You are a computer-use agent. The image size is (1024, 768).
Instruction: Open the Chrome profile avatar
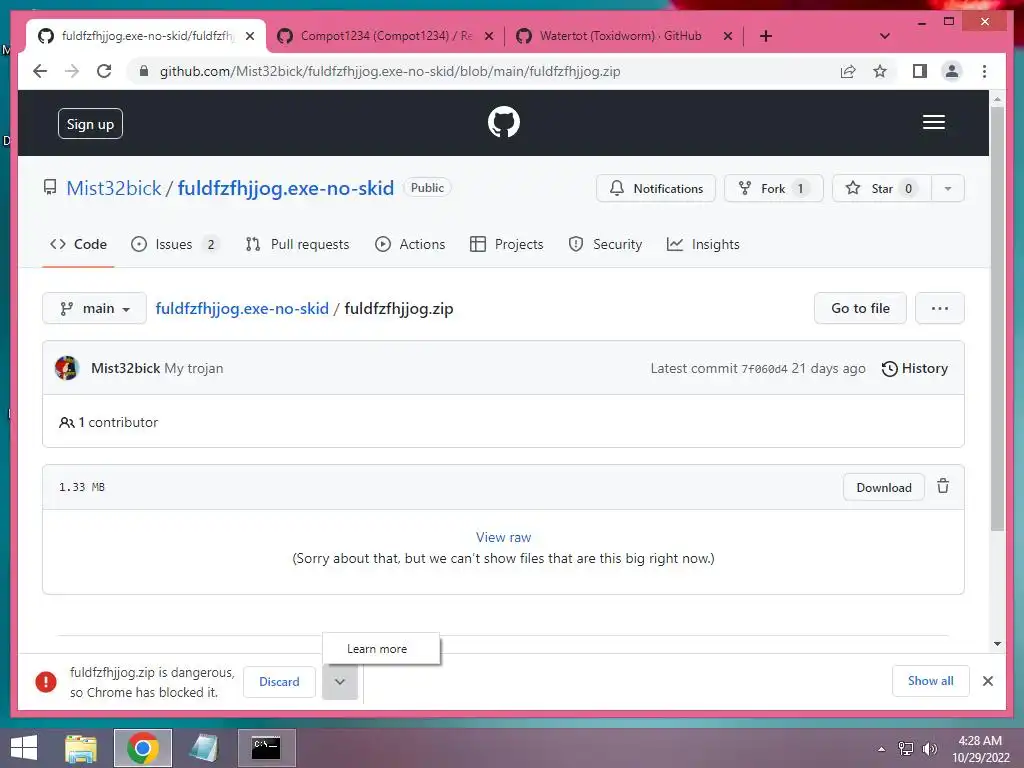[952, 71]
